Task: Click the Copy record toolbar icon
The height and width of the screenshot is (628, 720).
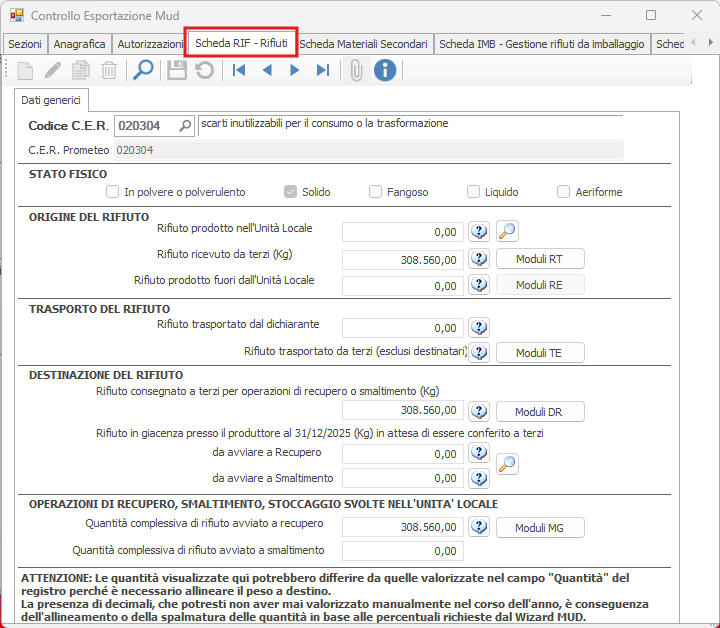Action: pyautogui.click(x=81, y=71)
